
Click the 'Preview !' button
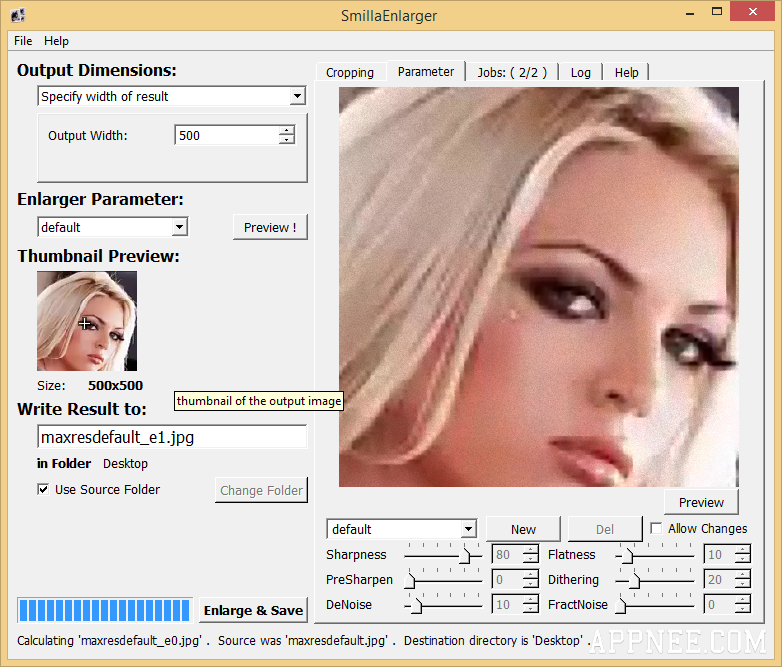[270, 227]
